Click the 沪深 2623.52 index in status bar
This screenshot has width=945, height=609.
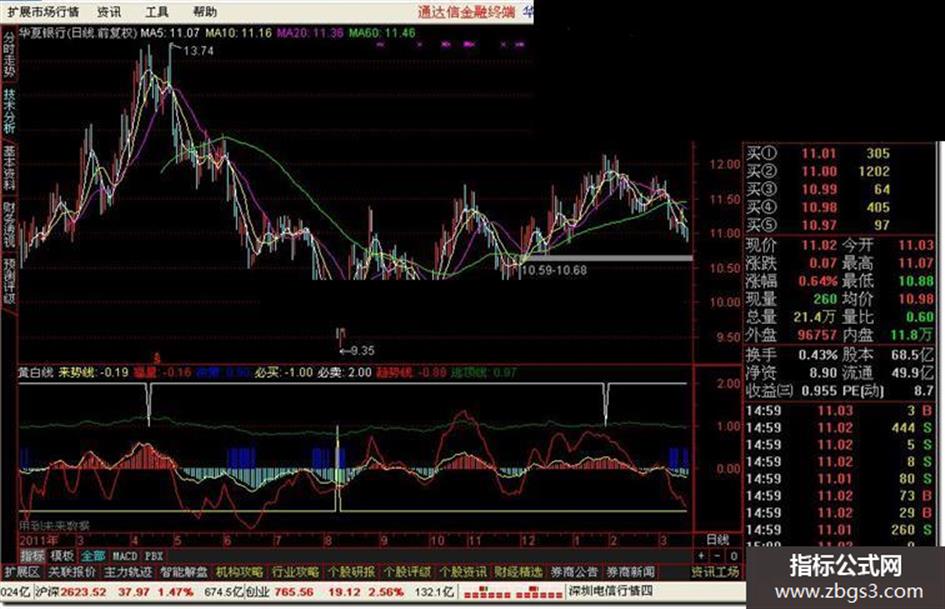click(x=71, y=592)
